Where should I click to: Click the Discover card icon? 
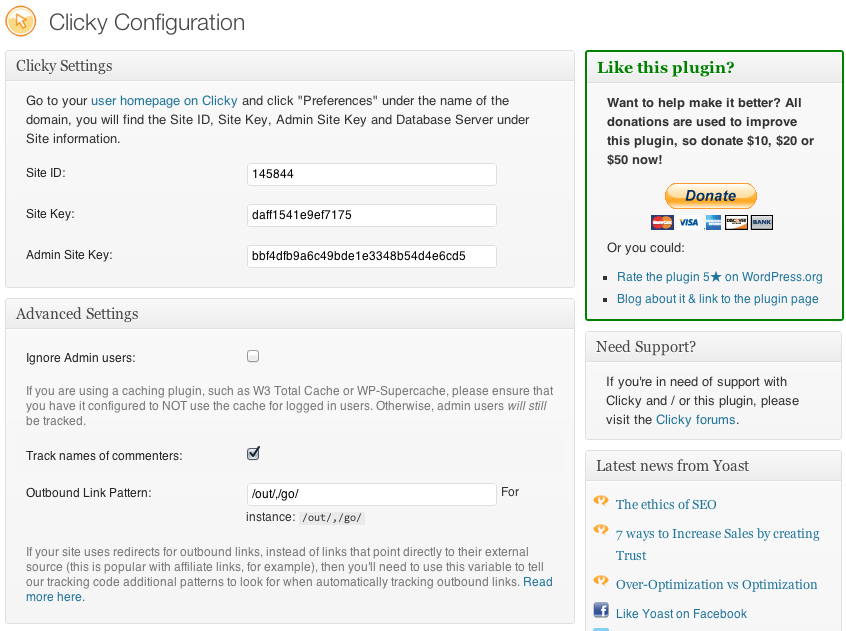[x=736, y=222]
